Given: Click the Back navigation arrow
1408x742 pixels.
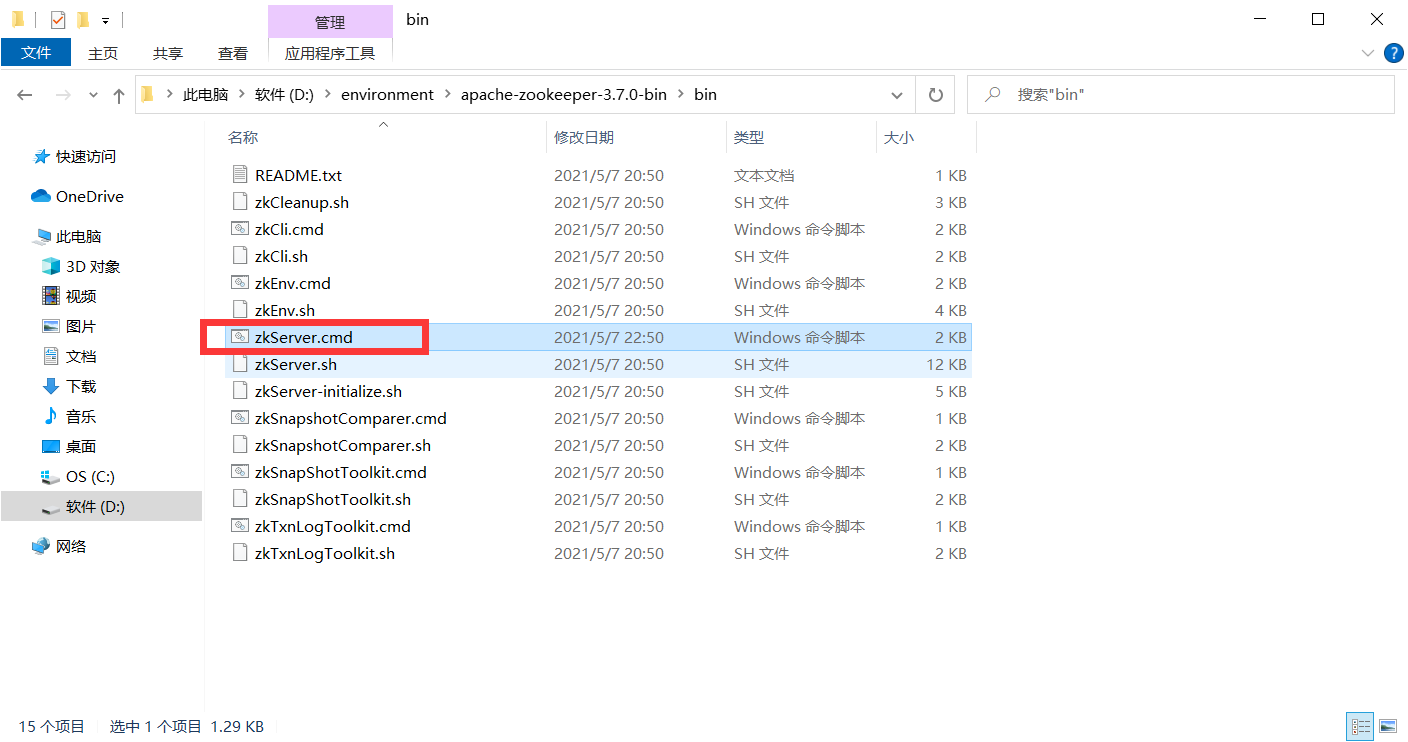Looking at the screenshot, I should [25, 95].
